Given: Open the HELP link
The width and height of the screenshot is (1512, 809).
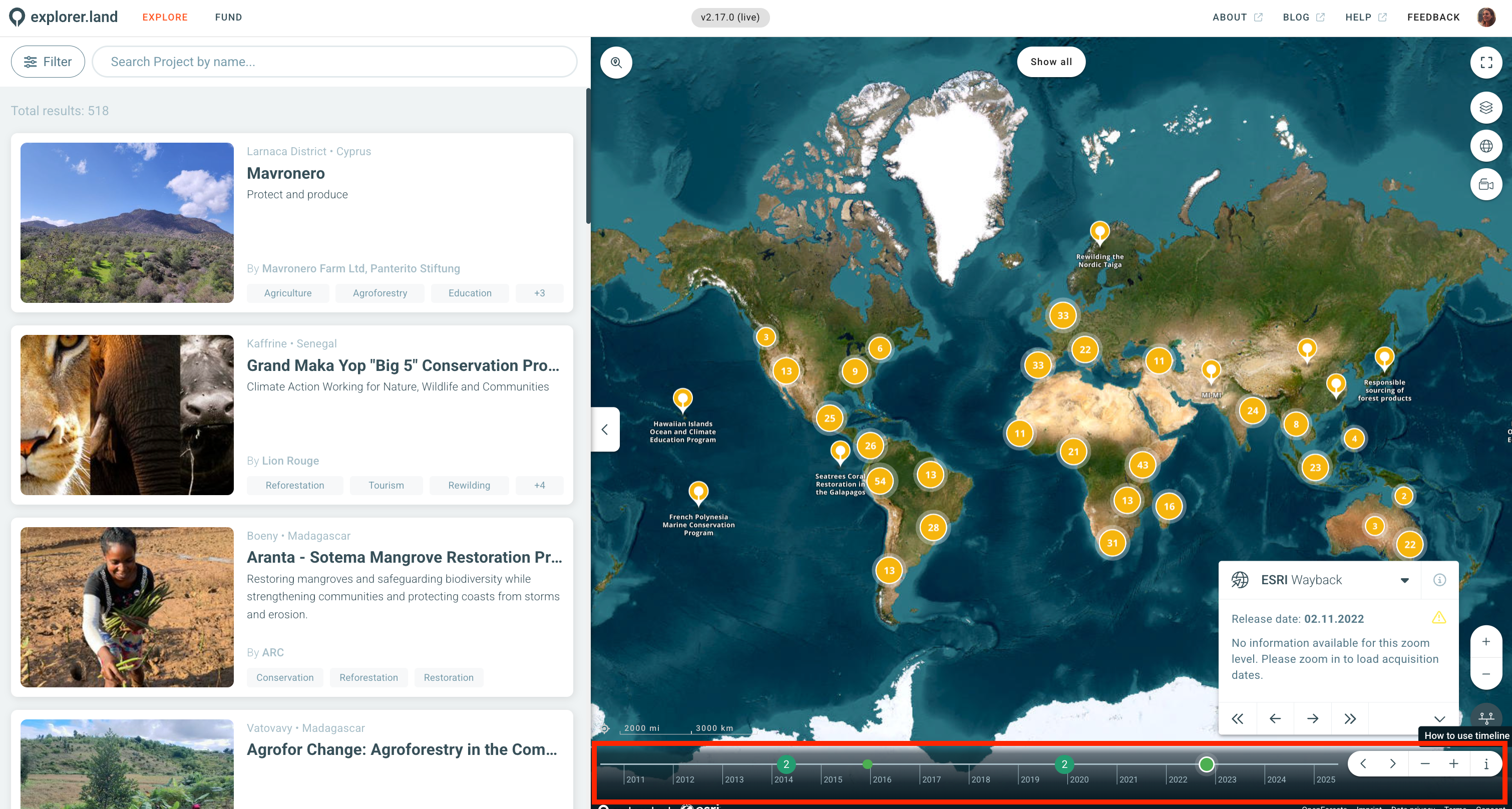Looking at the screenshot, I should 1366,17.
